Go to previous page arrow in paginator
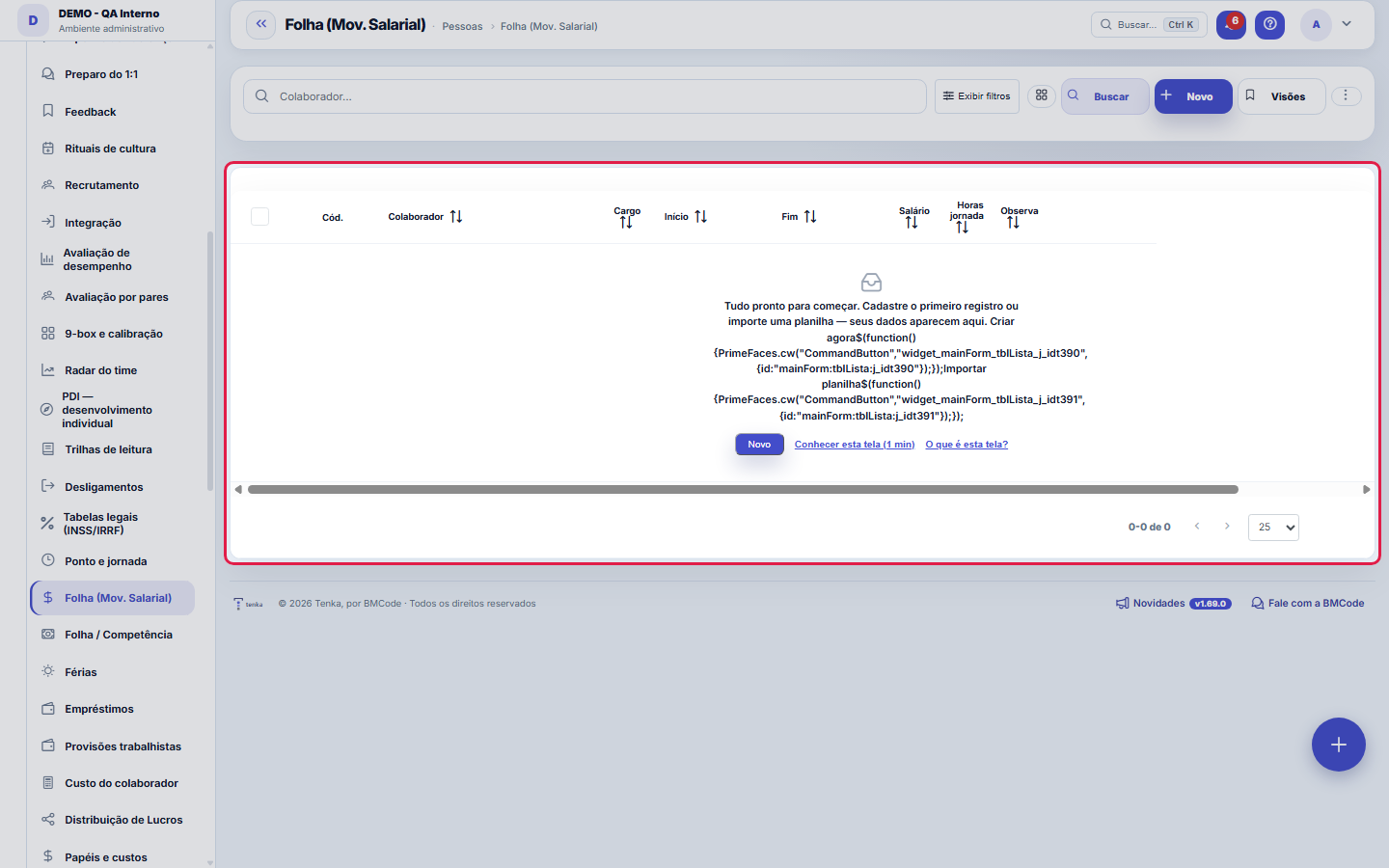The width and height of the screenshot is (1389, 868). (x=1197, y=527)
